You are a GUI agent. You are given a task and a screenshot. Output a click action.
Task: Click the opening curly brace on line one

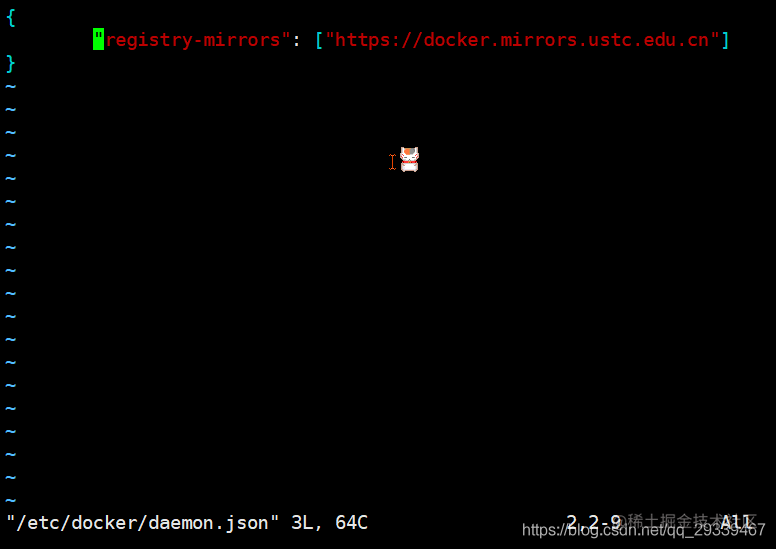tap(11, 18)
